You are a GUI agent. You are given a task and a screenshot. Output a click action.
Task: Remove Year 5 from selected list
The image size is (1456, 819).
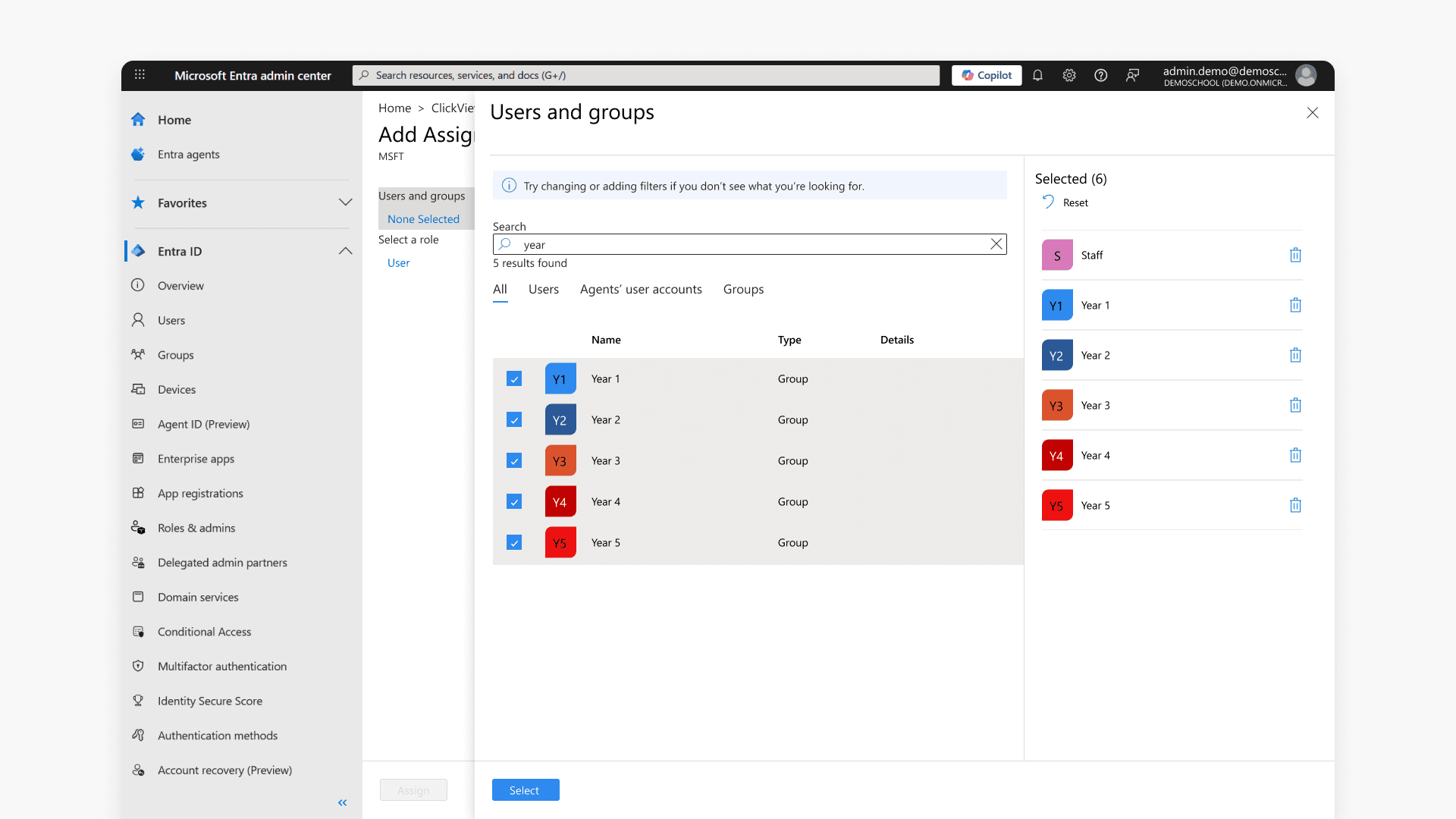coord(1295,505)
